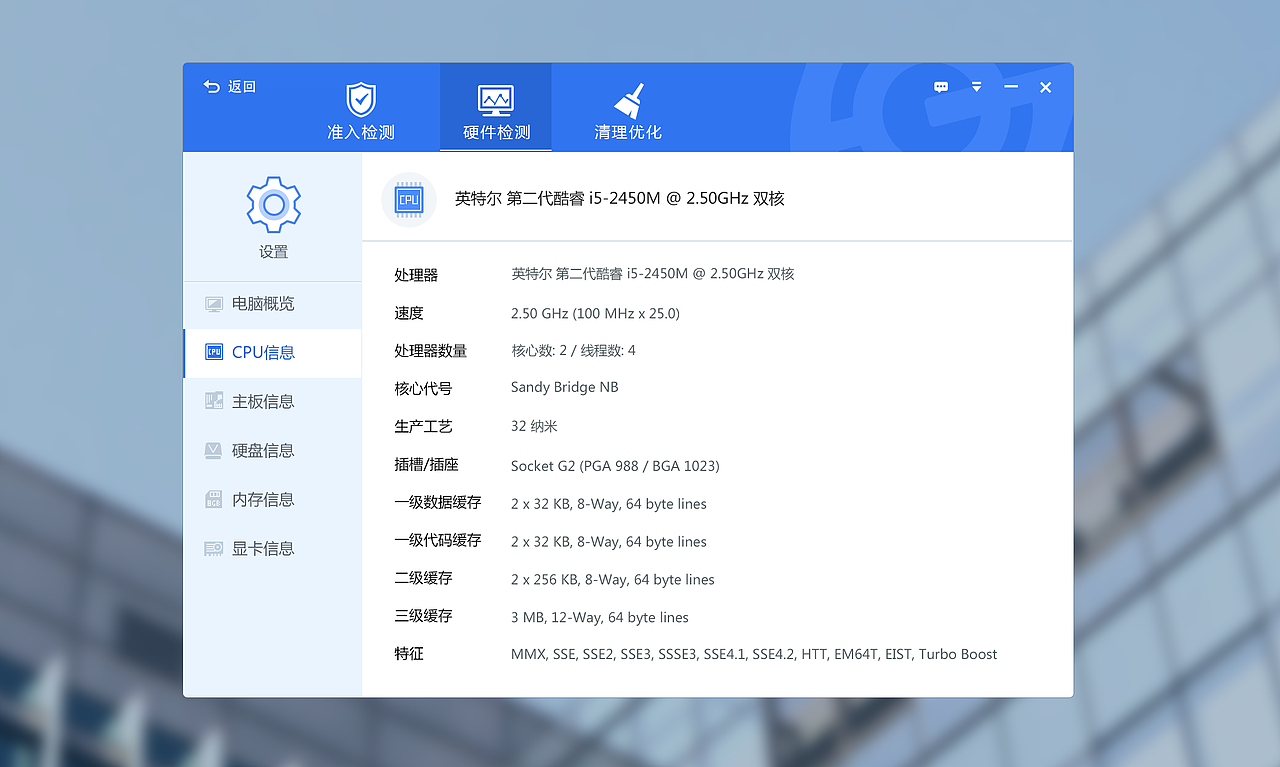Click the 硬盘信息 disk icon
The width and height of the screenshot is (1280, 767).
coord(213,450)
